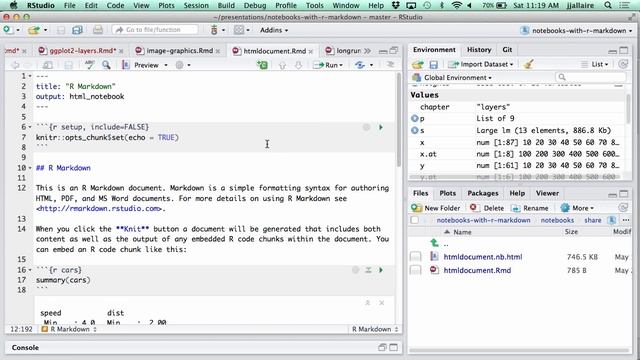Screen dimensions: 640x360
Task: Click the show document outline icon
Action: pyautogui.click(x=390, y=65)
